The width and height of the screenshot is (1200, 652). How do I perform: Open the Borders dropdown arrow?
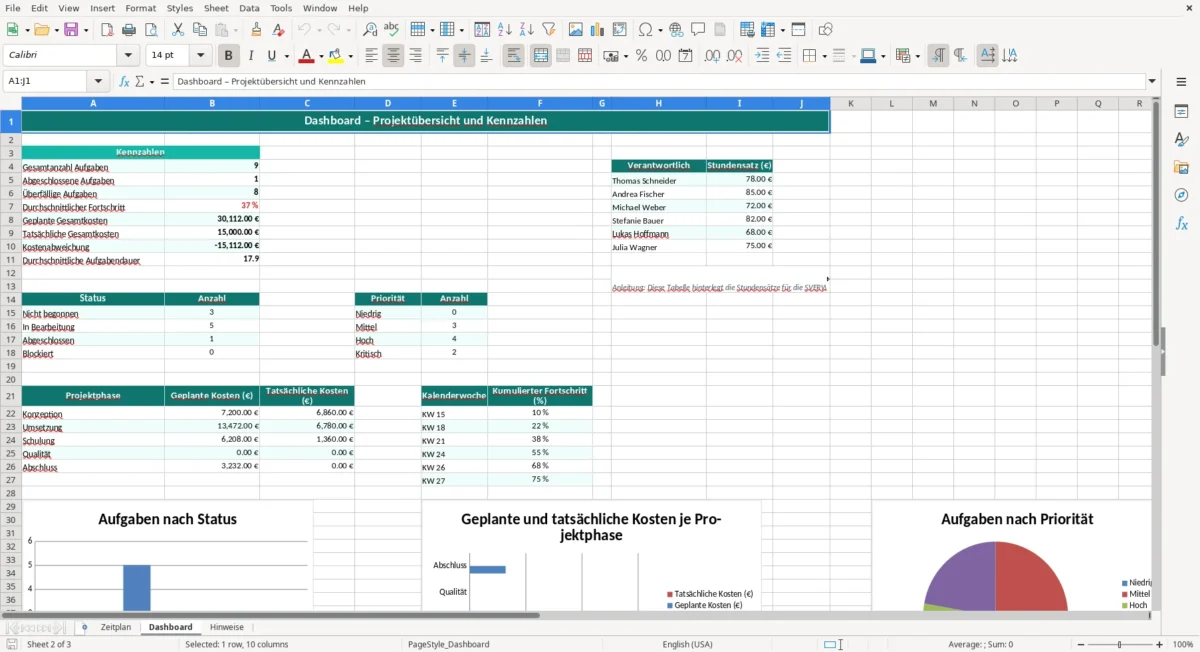(x=823, y=56)
